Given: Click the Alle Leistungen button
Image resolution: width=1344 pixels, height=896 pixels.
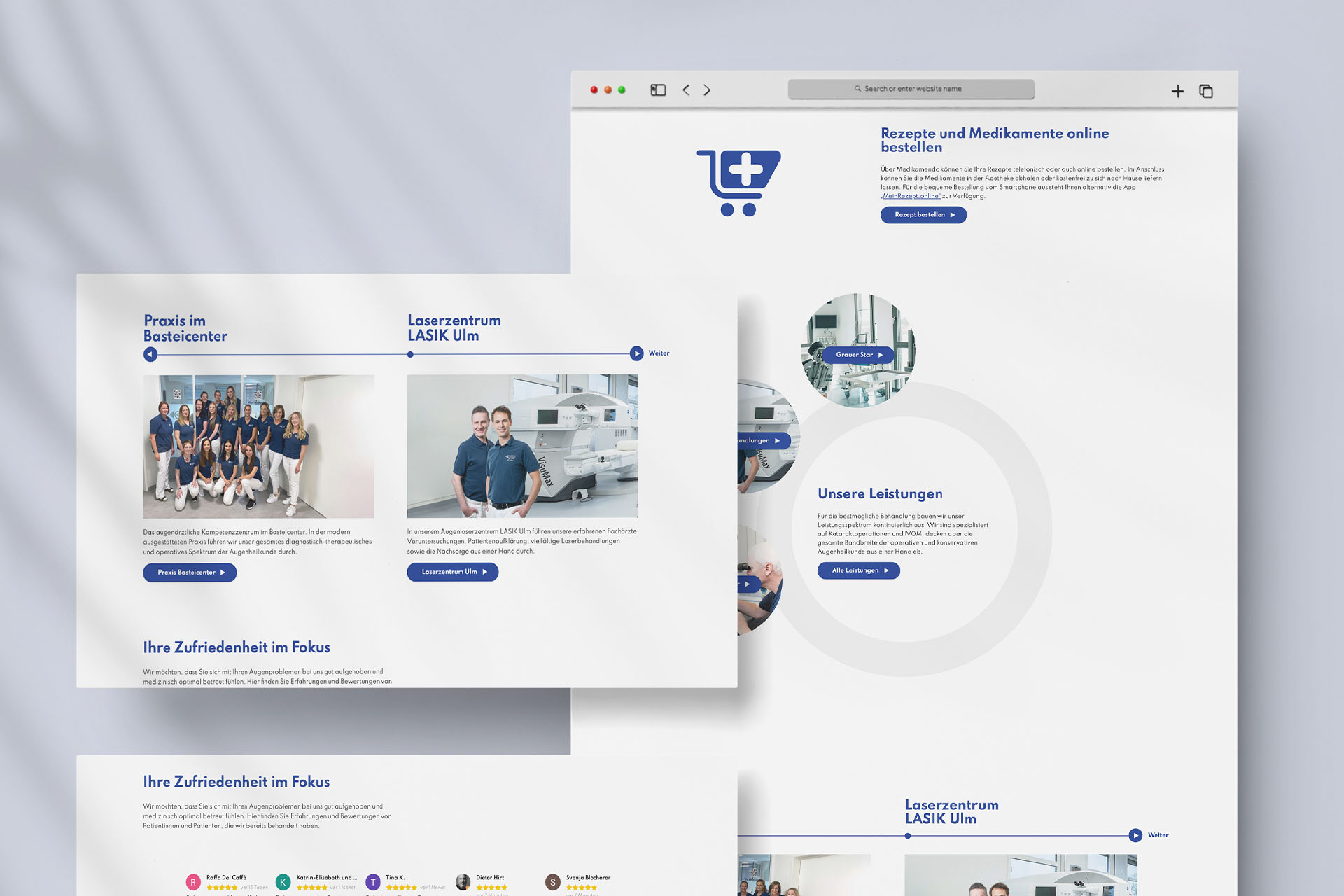Looking at the screenshot, I should coord(858,570).
